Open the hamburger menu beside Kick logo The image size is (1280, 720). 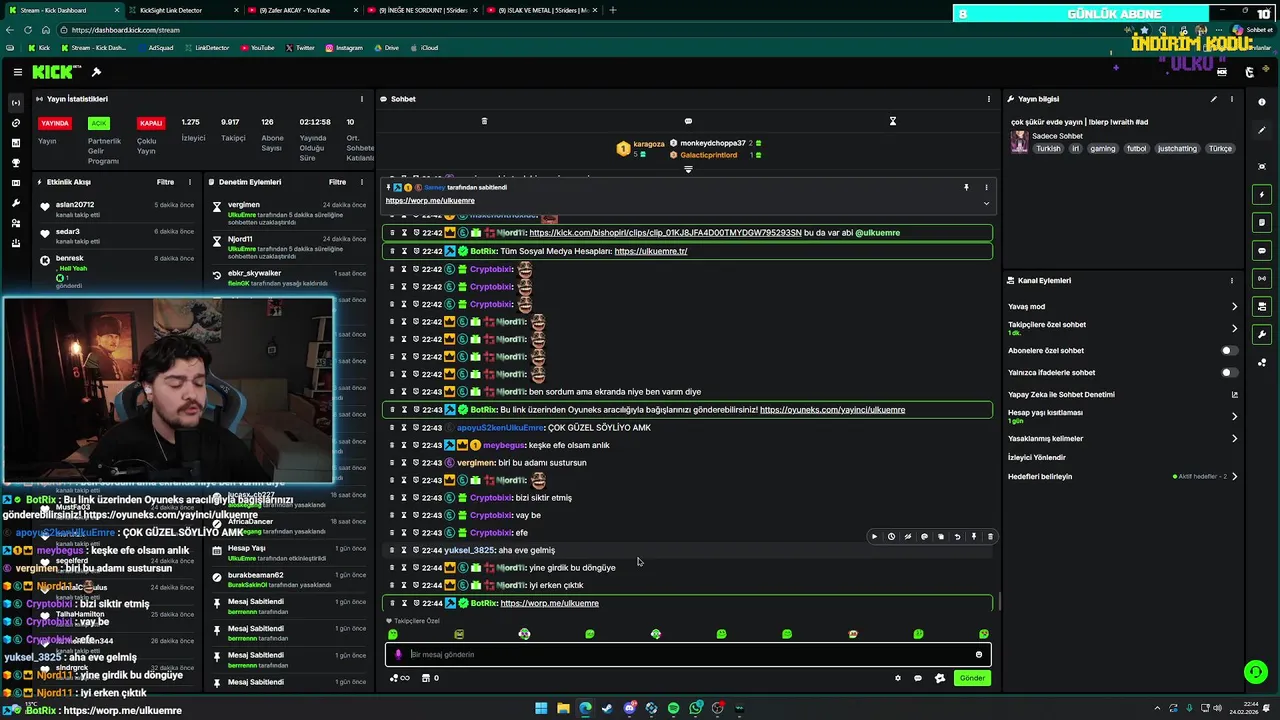point(18,72)
